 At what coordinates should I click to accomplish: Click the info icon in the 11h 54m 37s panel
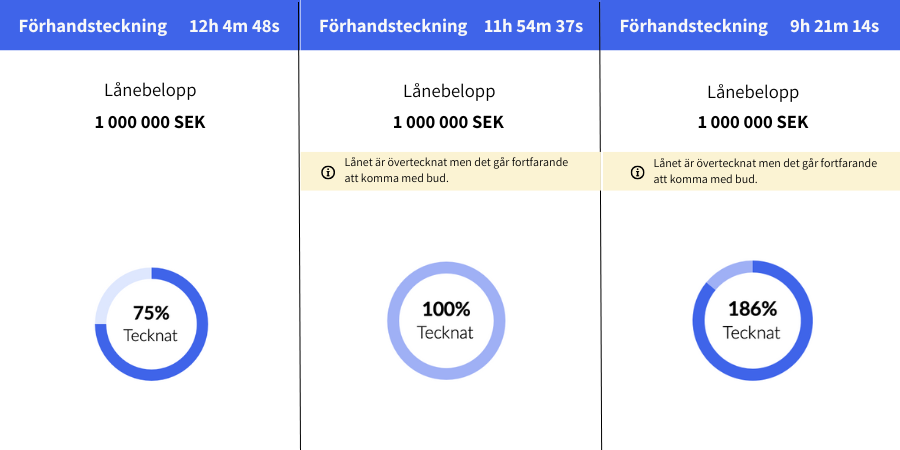pyautogui.click(x=327, y=172)
